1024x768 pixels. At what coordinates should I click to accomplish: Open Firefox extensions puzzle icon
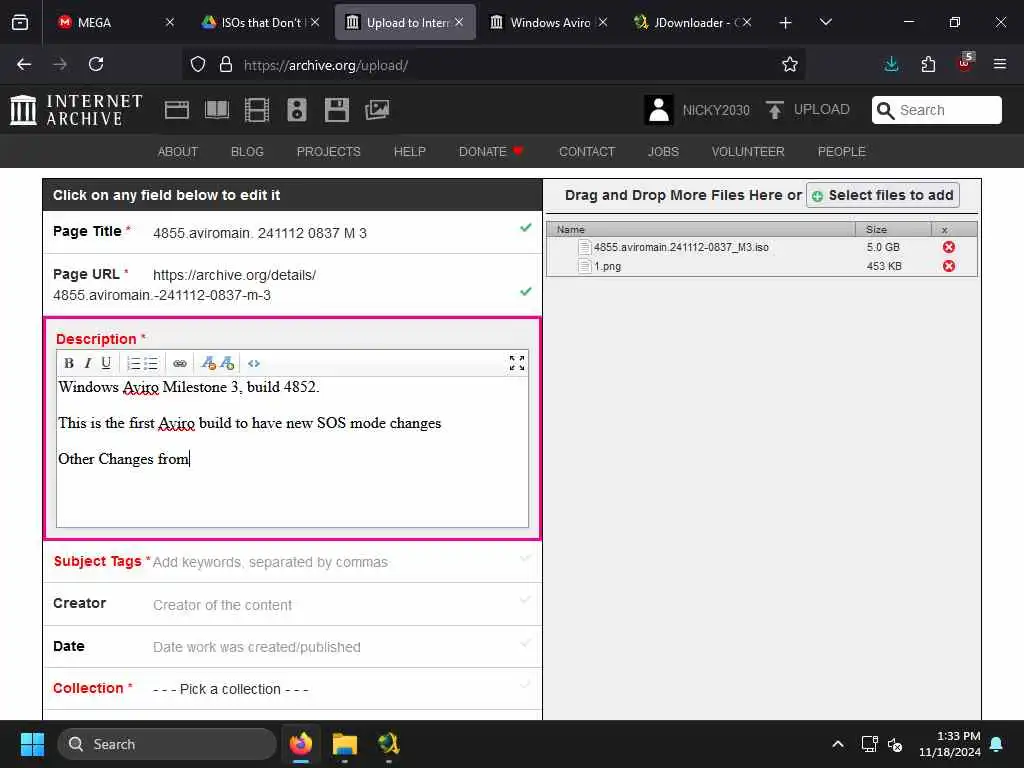pyautogui.click(x=928, y=64)
